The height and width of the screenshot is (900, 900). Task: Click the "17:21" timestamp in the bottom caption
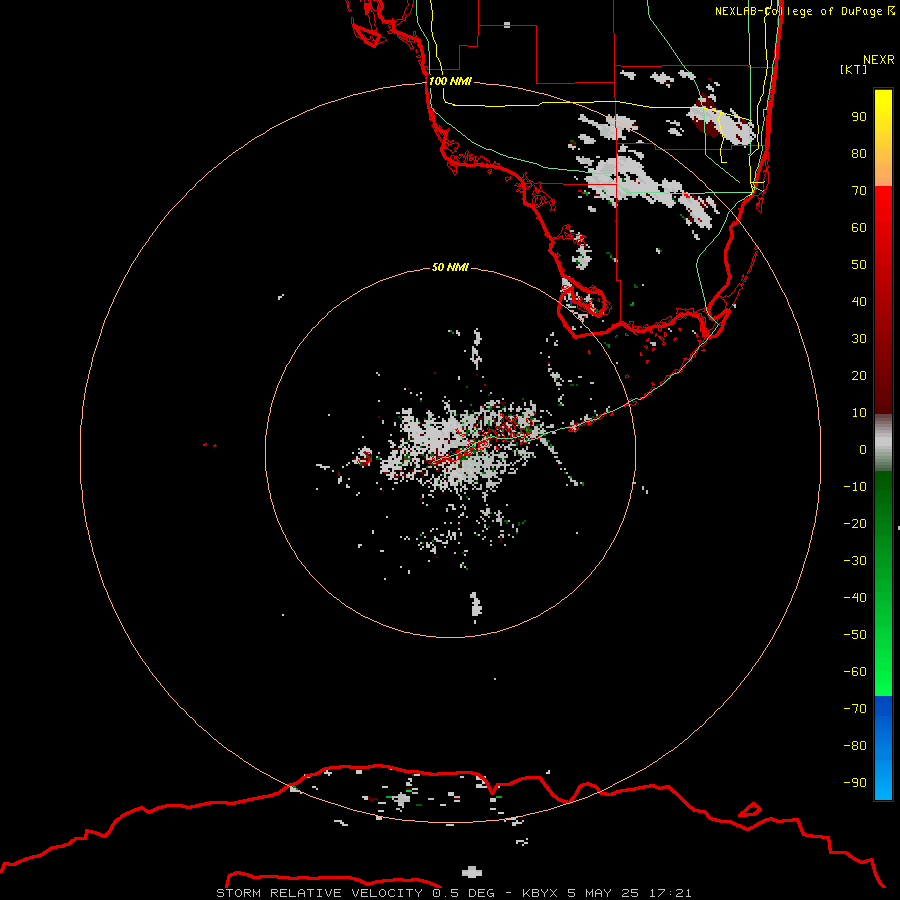click(x=670, y=893)
